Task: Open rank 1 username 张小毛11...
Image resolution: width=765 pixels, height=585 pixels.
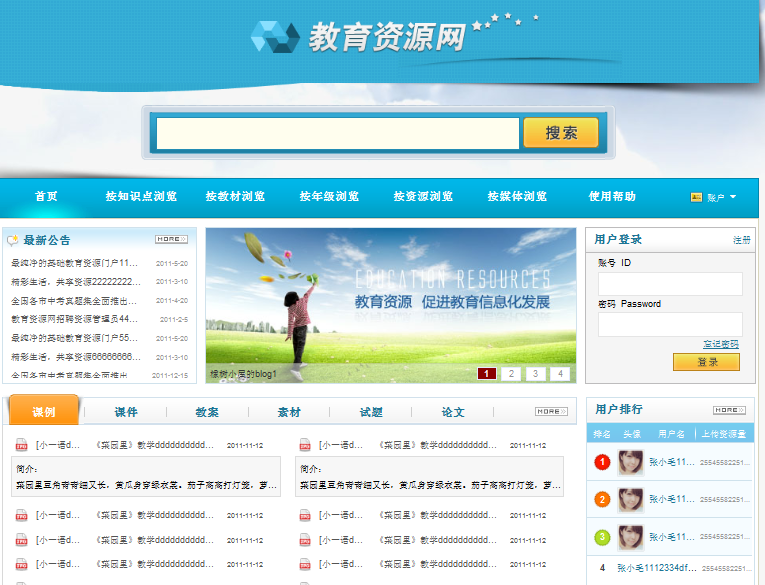Action: (671, 462)
